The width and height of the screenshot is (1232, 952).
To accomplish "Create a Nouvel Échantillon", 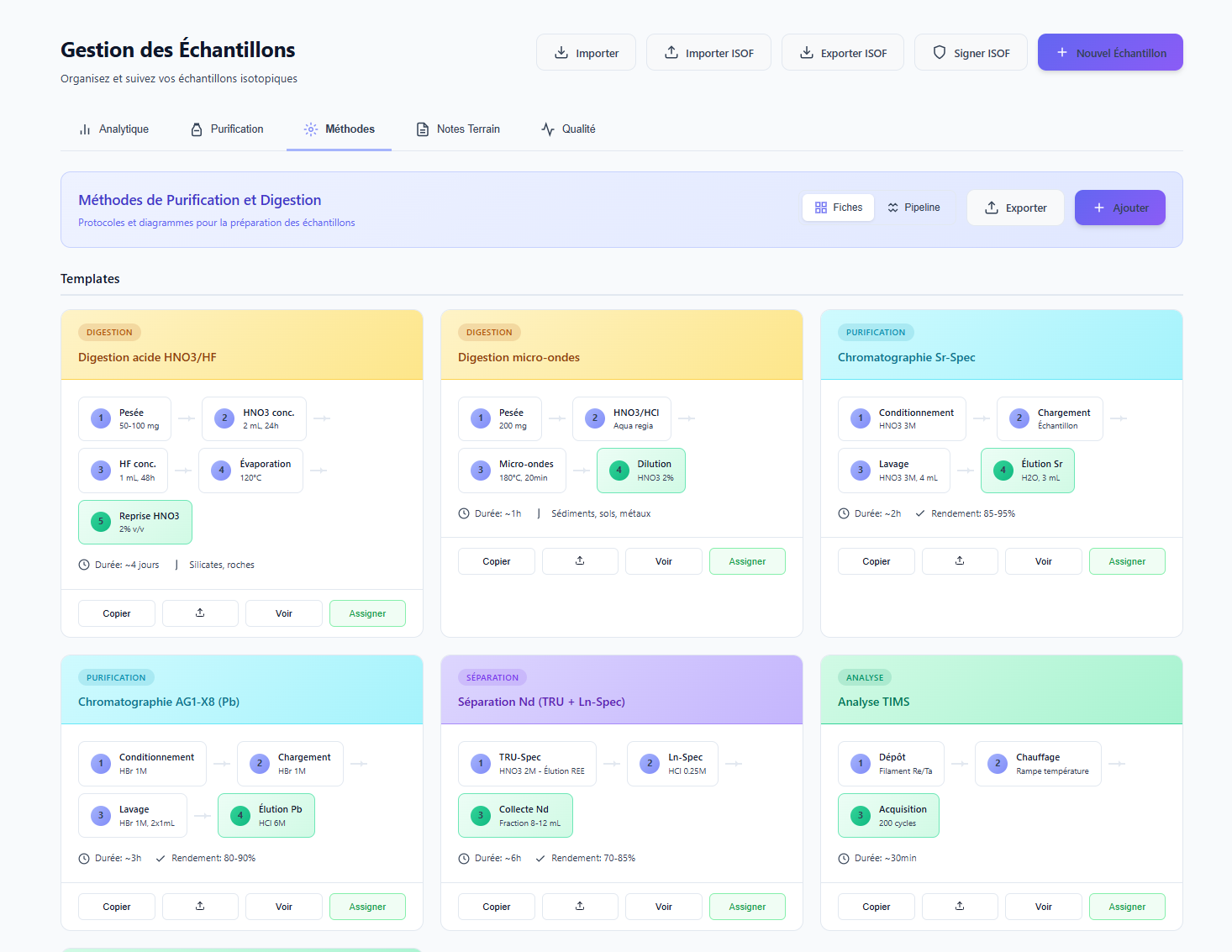I will 1109,53.
